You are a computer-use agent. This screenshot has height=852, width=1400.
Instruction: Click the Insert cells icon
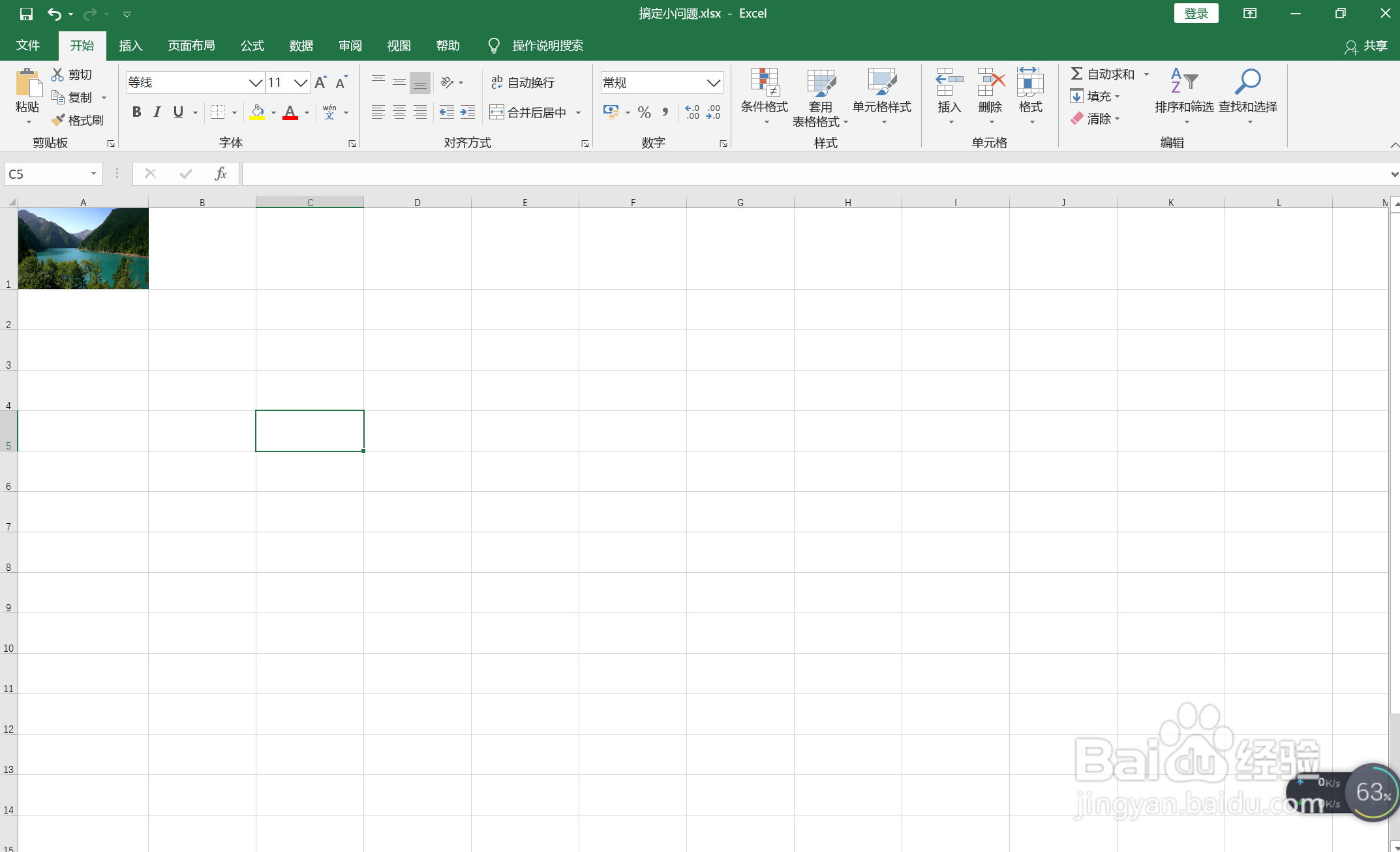[x=949, y=83]
